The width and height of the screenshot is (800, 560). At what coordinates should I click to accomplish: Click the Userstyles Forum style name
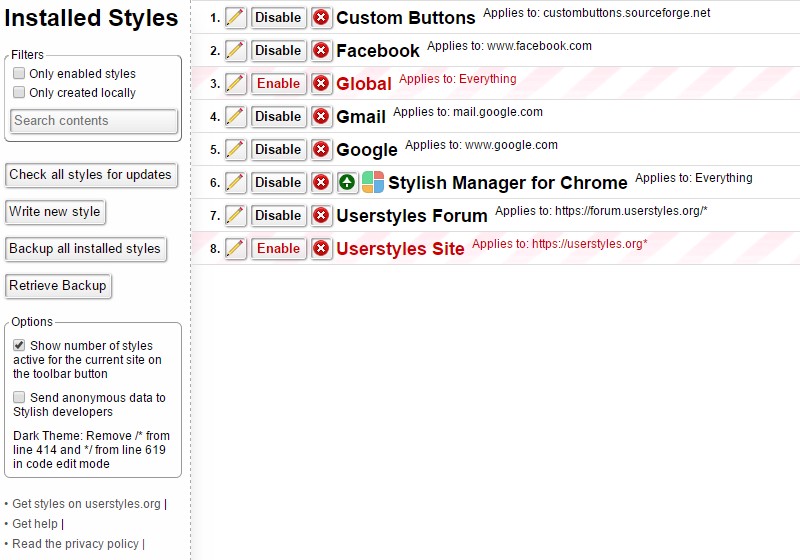tap(412, 216)
